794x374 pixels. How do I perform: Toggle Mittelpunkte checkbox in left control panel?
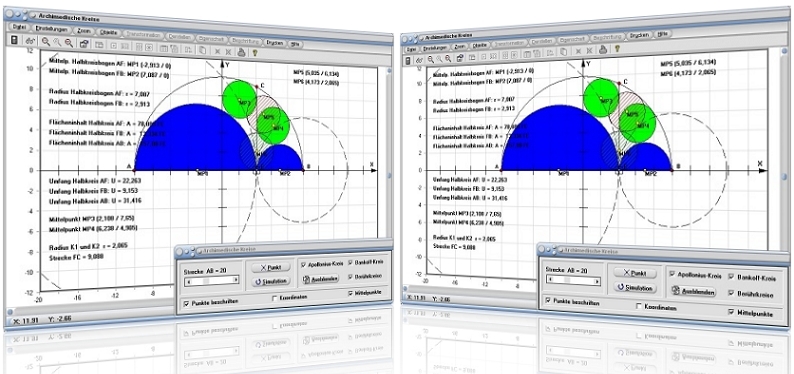350,293
